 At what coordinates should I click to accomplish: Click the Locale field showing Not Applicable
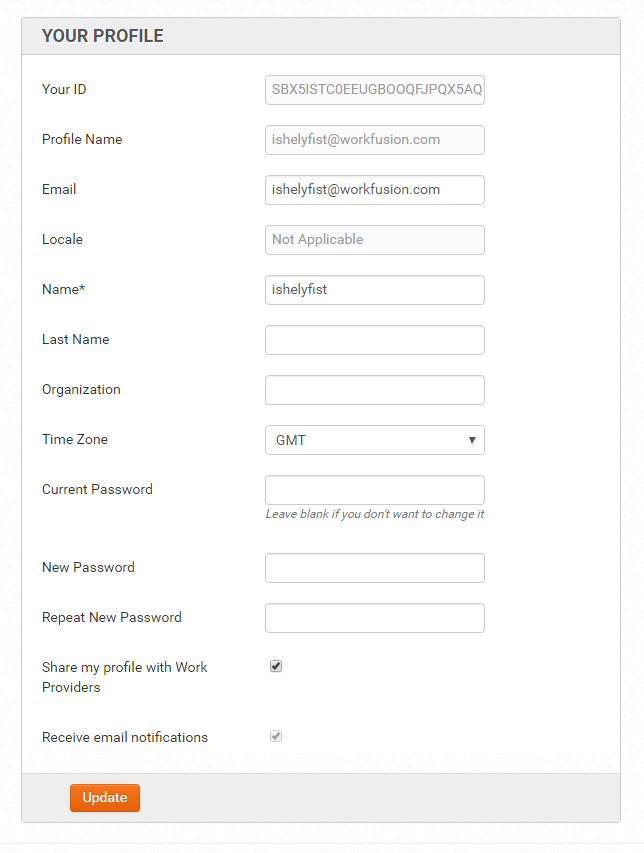click(x=375, y=240)
